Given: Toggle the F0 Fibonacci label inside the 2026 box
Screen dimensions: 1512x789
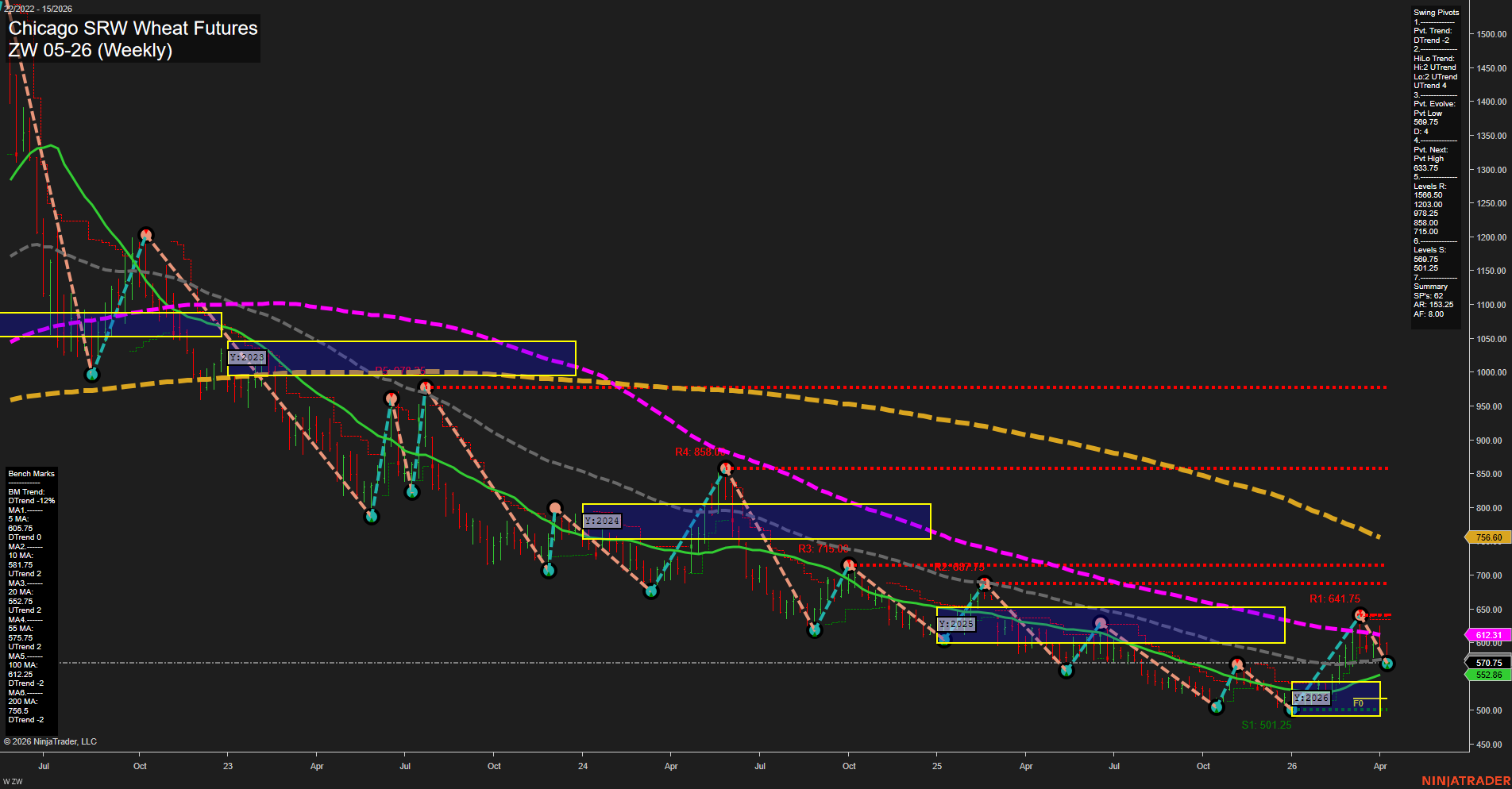Looking at the screenshot, I should (1360, 702).
